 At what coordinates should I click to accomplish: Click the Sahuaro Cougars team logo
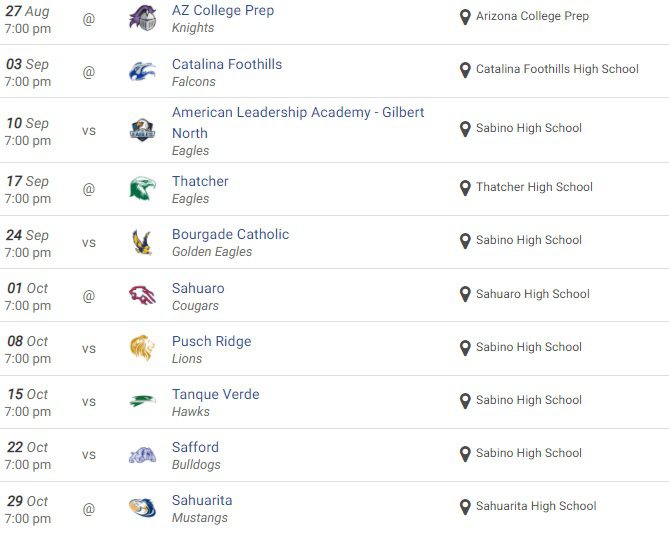(143, 295)
